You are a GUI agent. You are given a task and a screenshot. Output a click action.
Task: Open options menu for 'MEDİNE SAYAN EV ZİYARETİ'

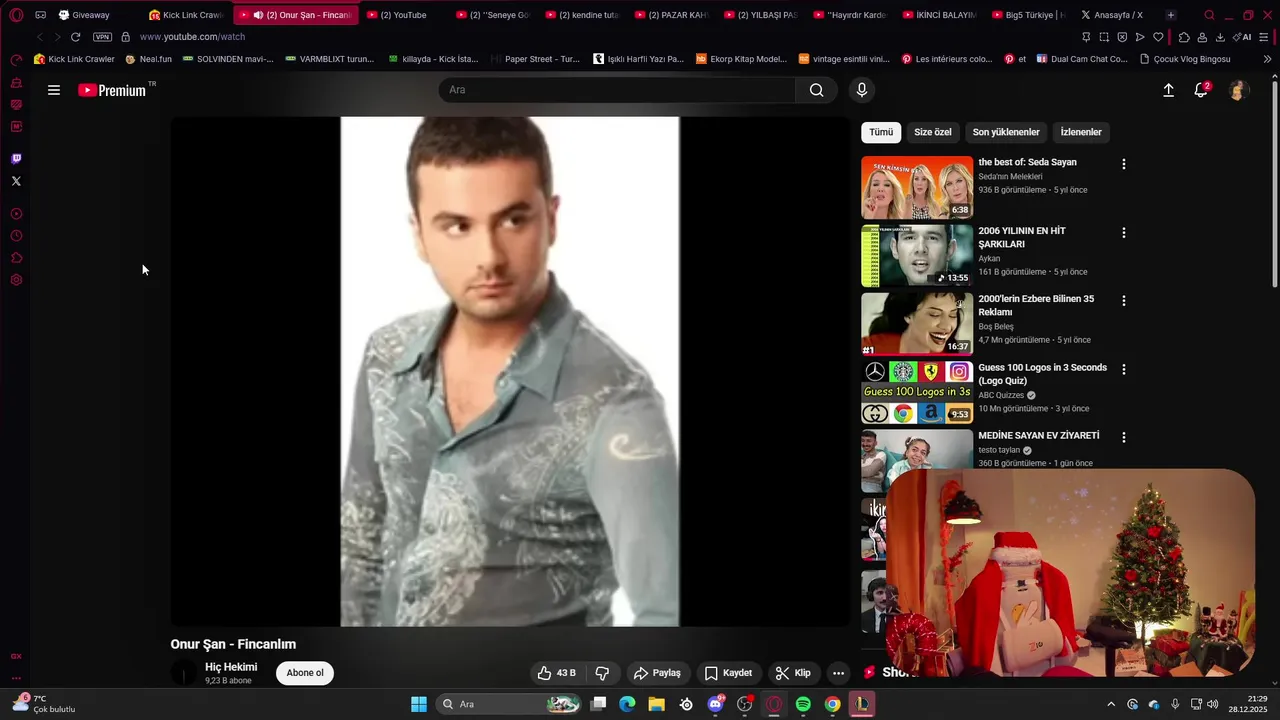click(x=1123, y=437)
